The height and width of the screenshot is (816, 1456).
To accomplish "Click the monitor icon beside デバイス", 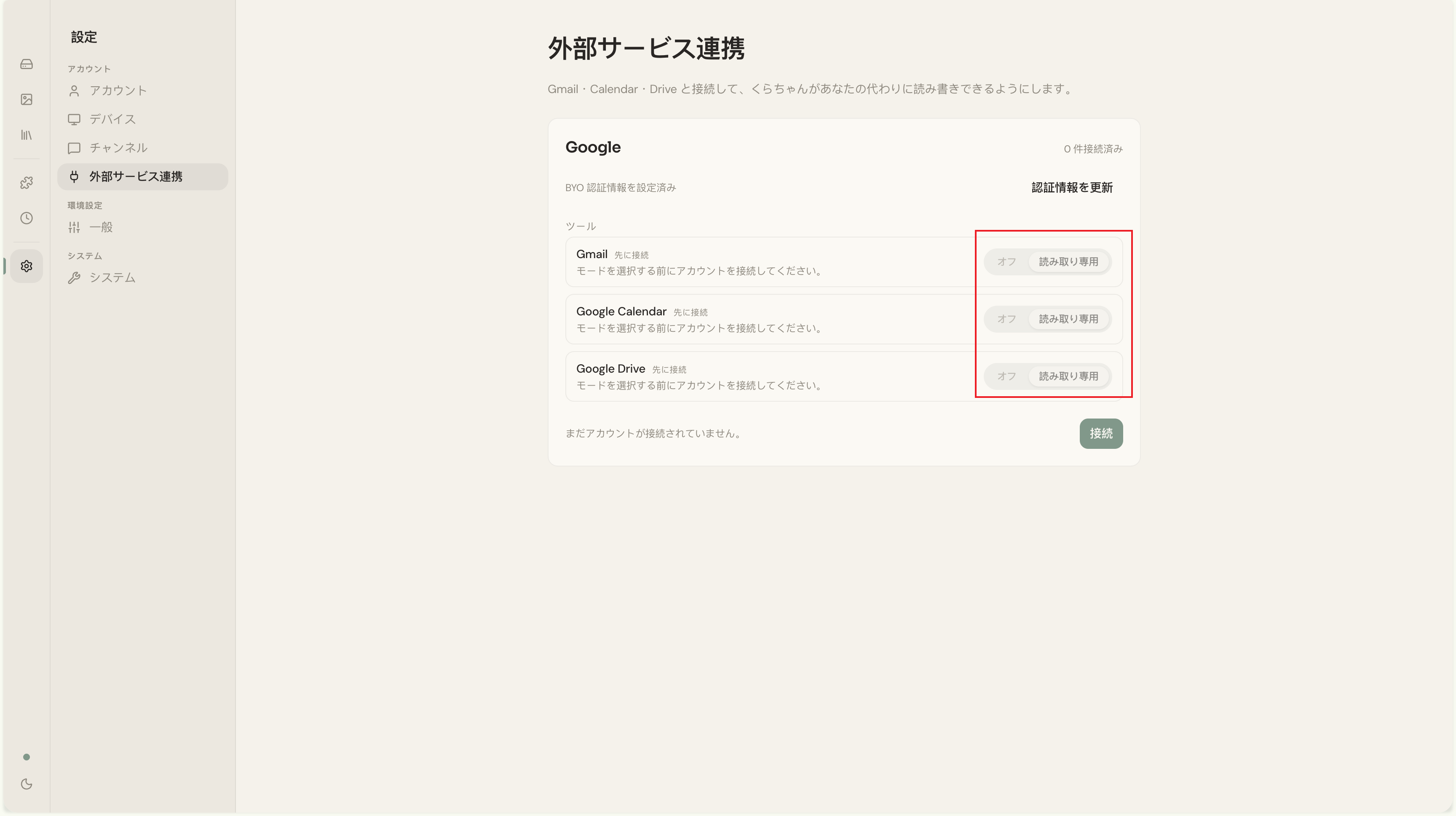I will (74, 119).
